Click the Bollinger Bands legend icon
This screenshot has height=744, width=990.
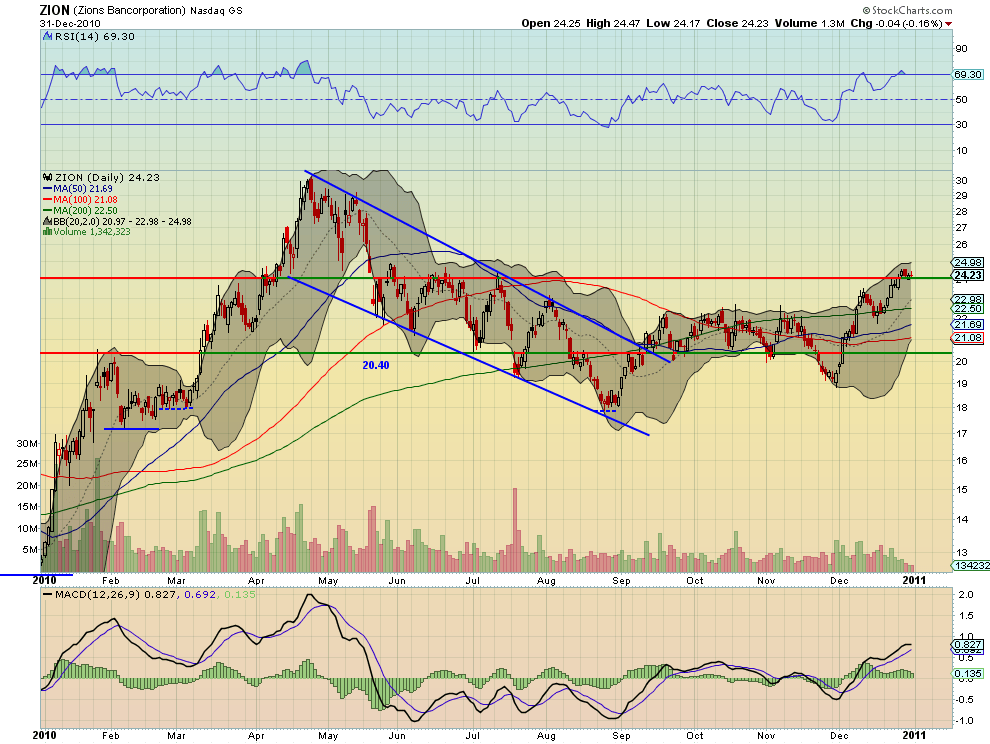coord(47,222)
